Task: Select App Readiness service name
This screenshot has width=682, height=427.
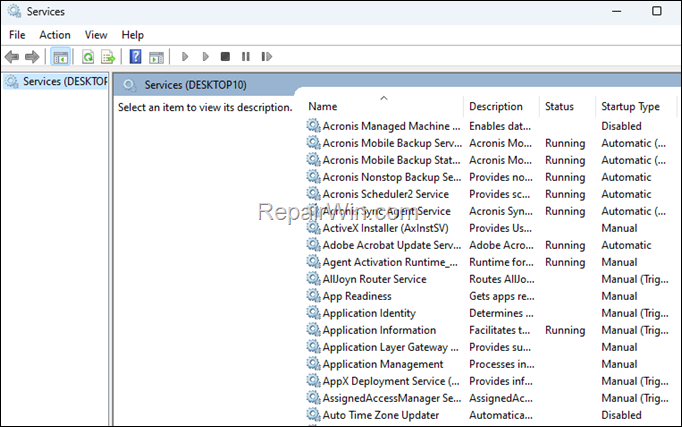Action: click(x=357, y=296)
